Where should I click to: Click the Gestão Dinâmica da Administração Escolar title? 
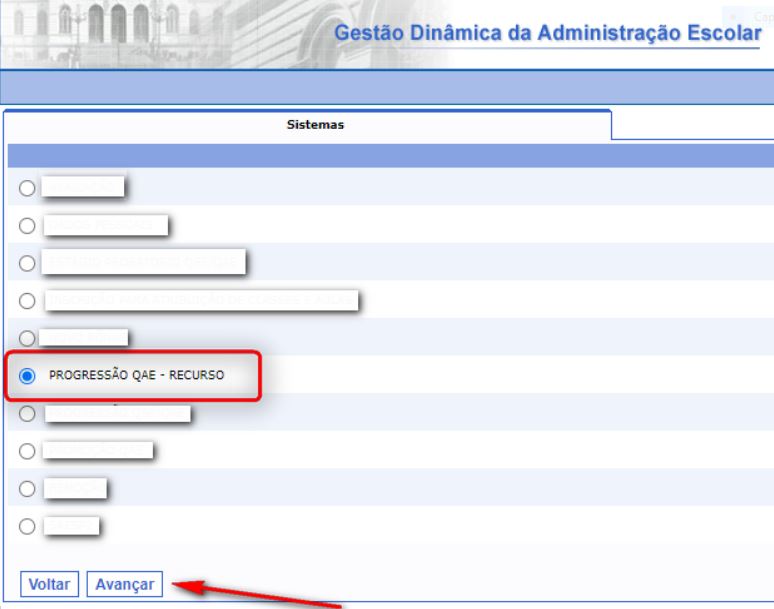pos(548,33)
